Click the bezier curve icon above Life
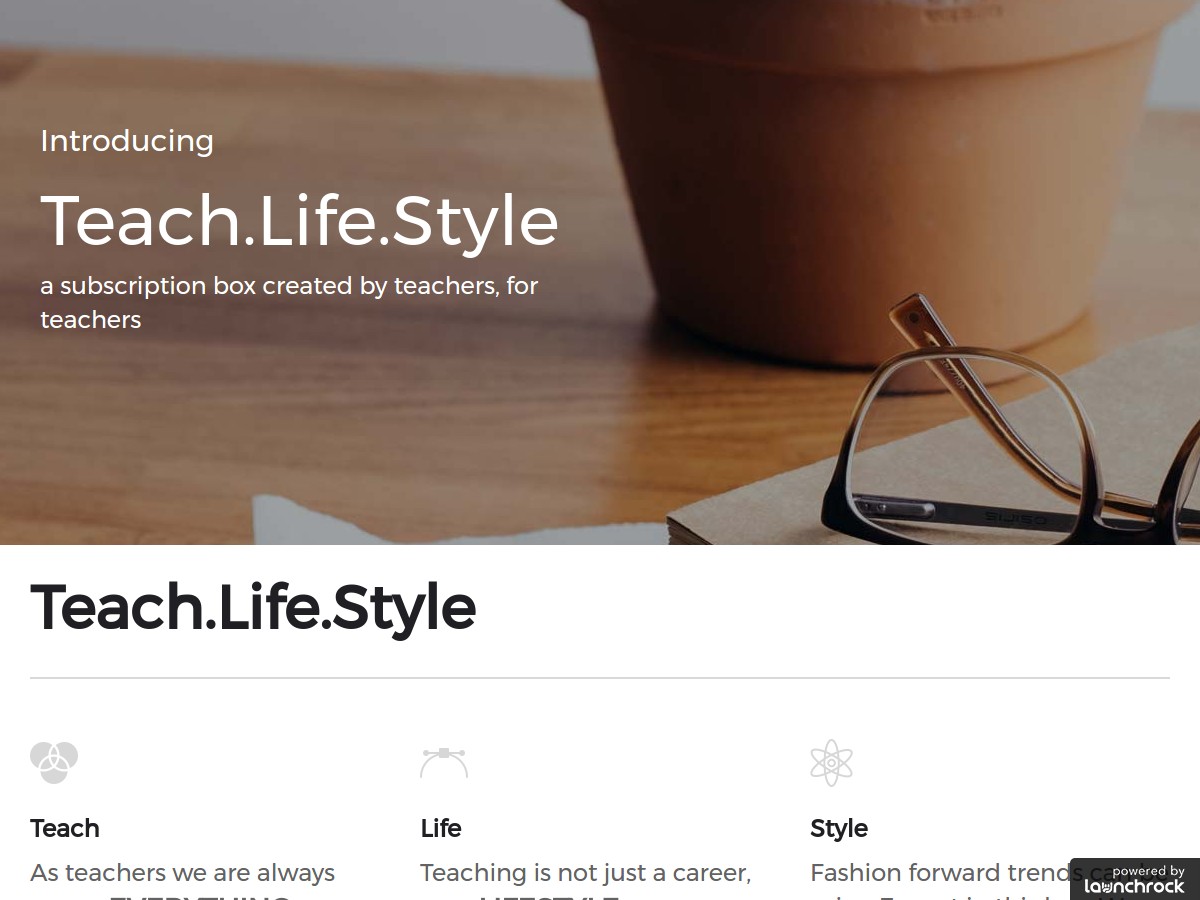The width and height of the screenshot is (1200, 900). click(444, 763)
